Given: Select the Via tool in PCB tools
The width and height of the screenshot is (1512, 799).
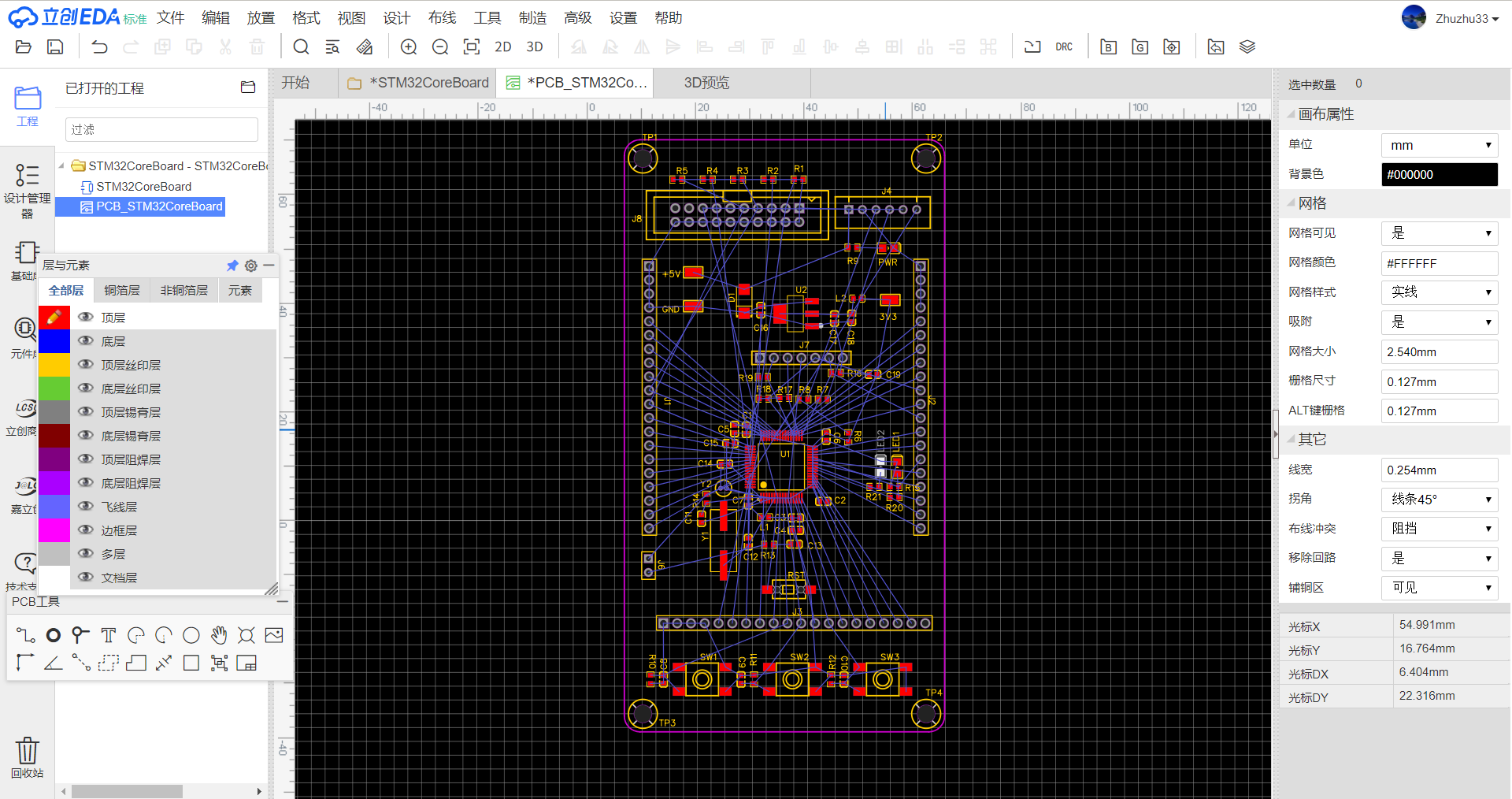Looking at the screenshot, I should tap(53, 634).
